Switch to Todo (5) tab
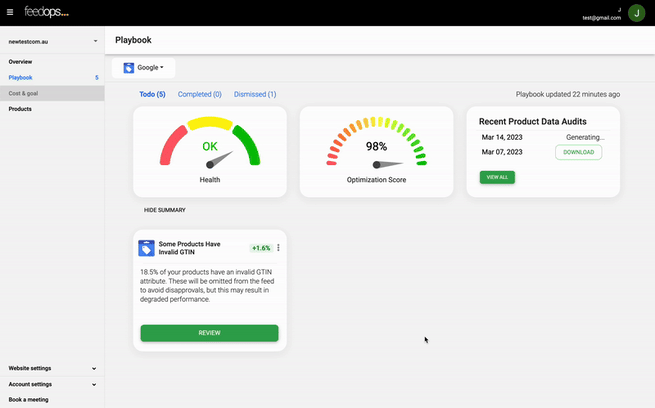Screen dimensions: 655x408 coord(152,94)
